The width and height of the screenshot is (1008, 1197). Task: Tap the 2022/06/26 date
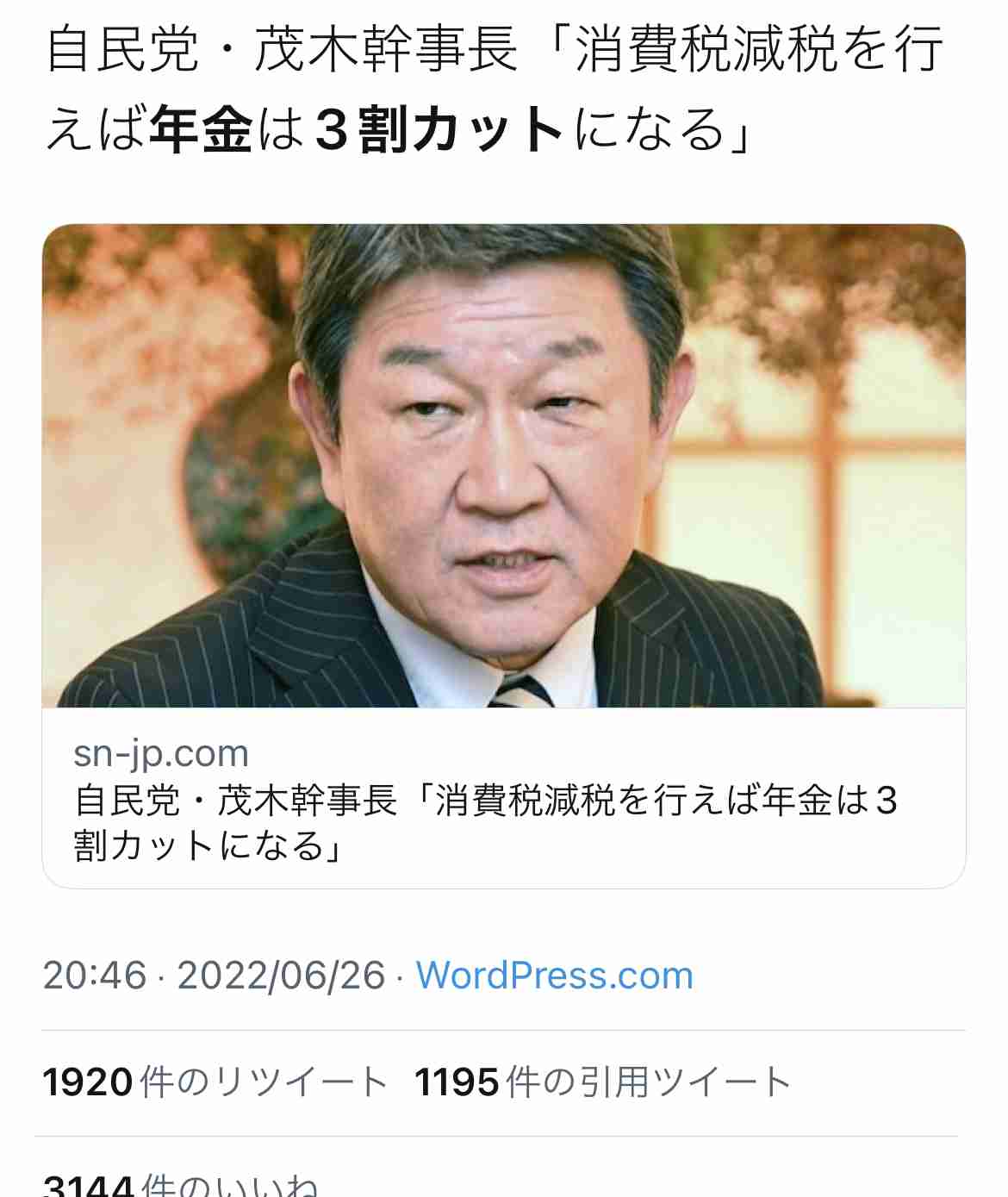pos(281,976)
